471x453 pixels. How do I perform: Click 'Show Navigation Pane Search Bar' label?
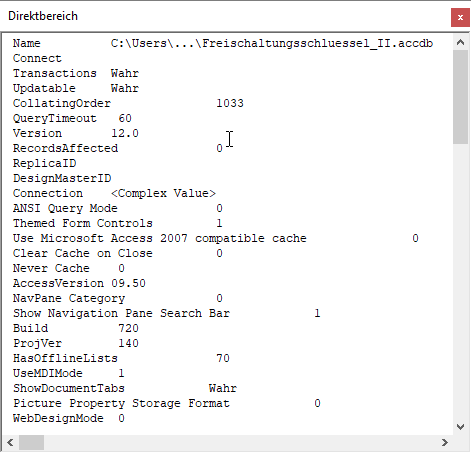pyautogui.click(x=121, y=313)
